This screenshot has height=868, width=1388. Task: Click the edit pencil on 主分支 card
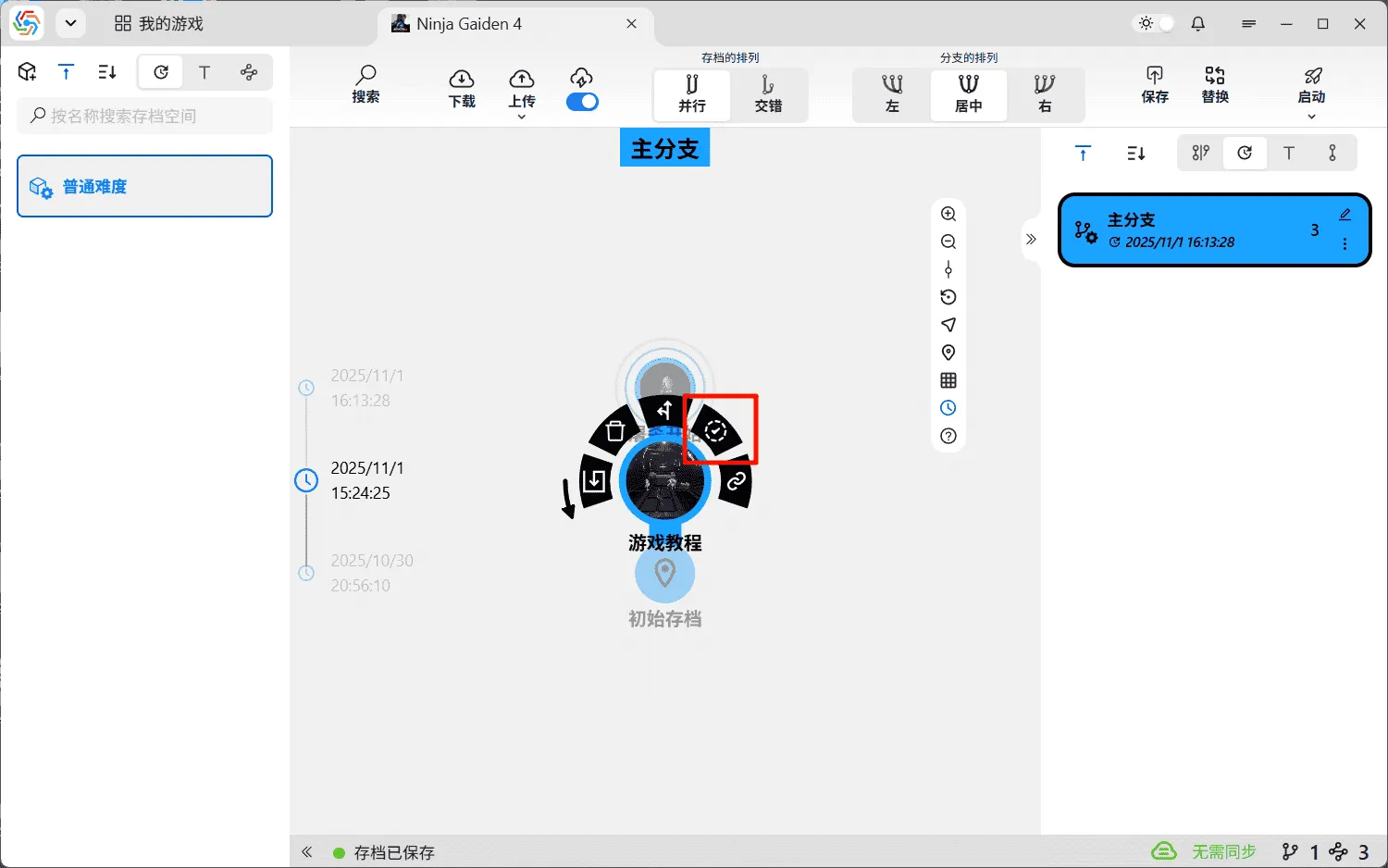[1345, 215]
